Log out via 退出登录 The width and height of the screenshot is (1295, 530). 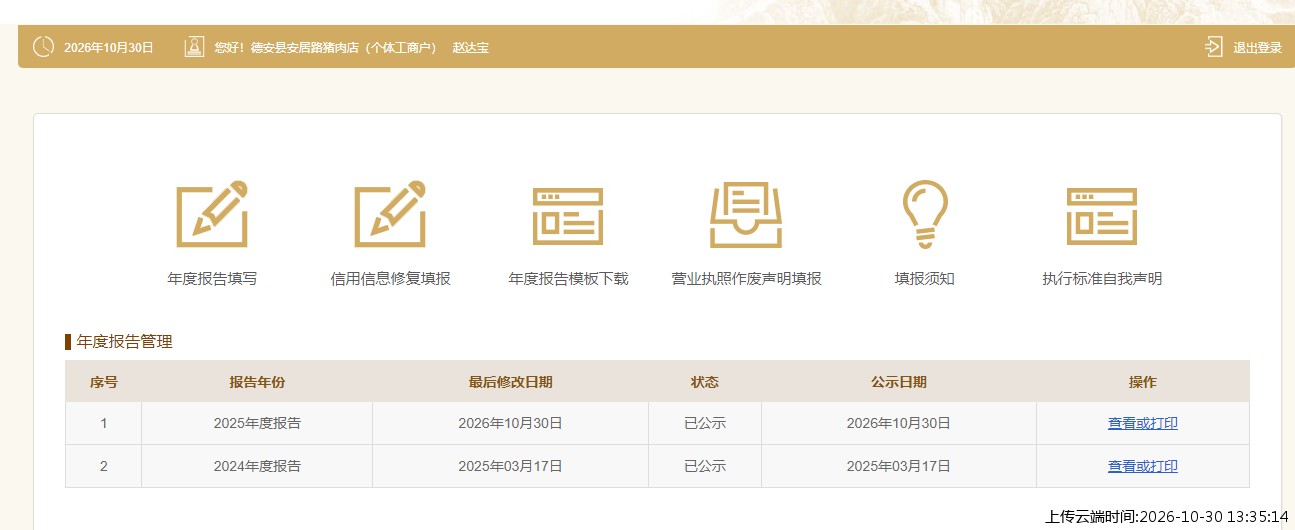pos(1257,48)
